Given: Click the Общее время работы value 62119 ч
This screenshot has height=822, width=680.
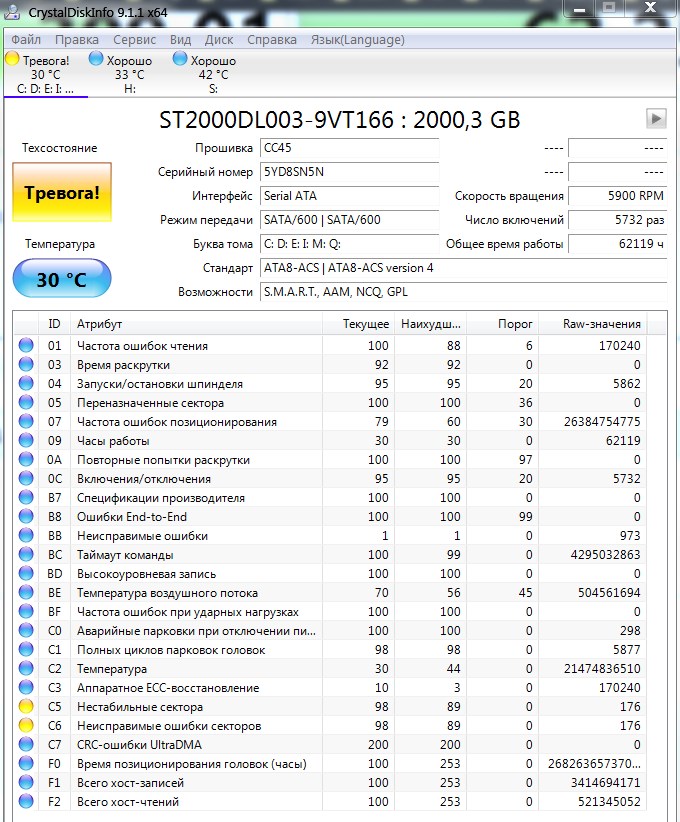Looking at the screenshot, I should [x=618, y=244].
